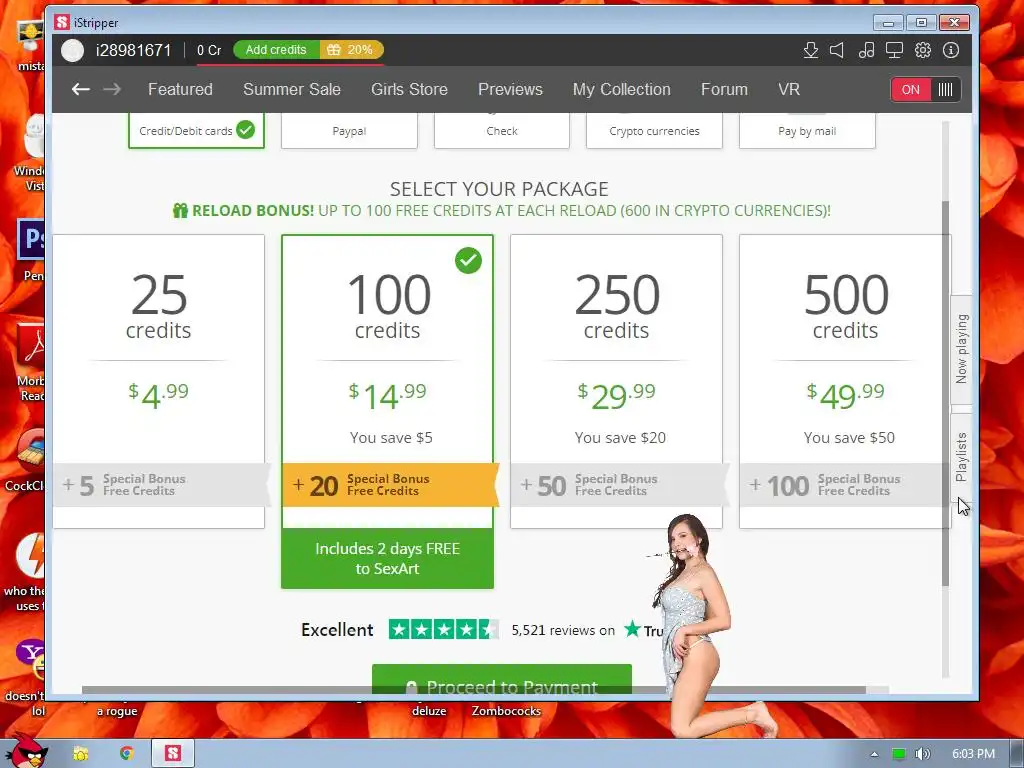The height and width of the screenshot is (768, 1024).
Task: Select the 500 credits package
Action: click(845, 381)
